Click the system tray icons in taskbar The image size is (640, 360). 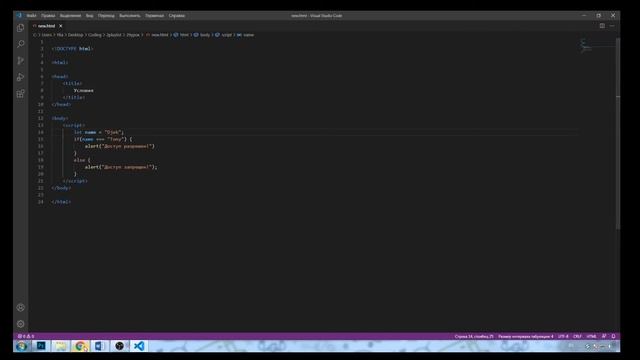[x=599, y=346]
